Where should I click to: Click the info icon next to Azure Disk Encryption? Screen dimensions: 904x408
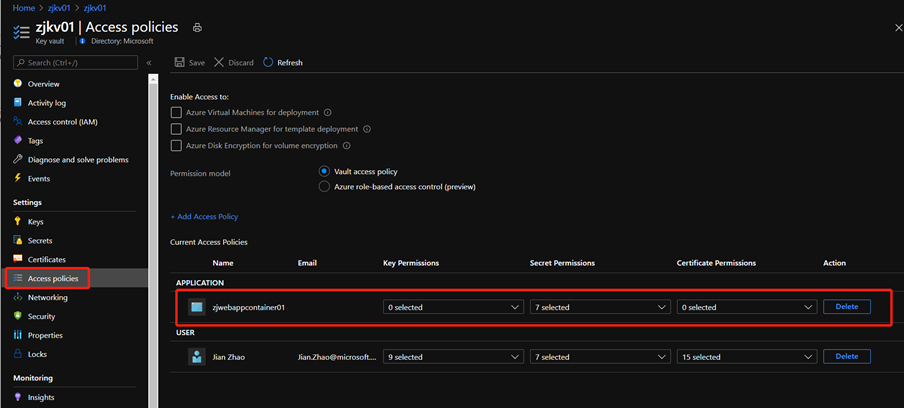point(346,146)
